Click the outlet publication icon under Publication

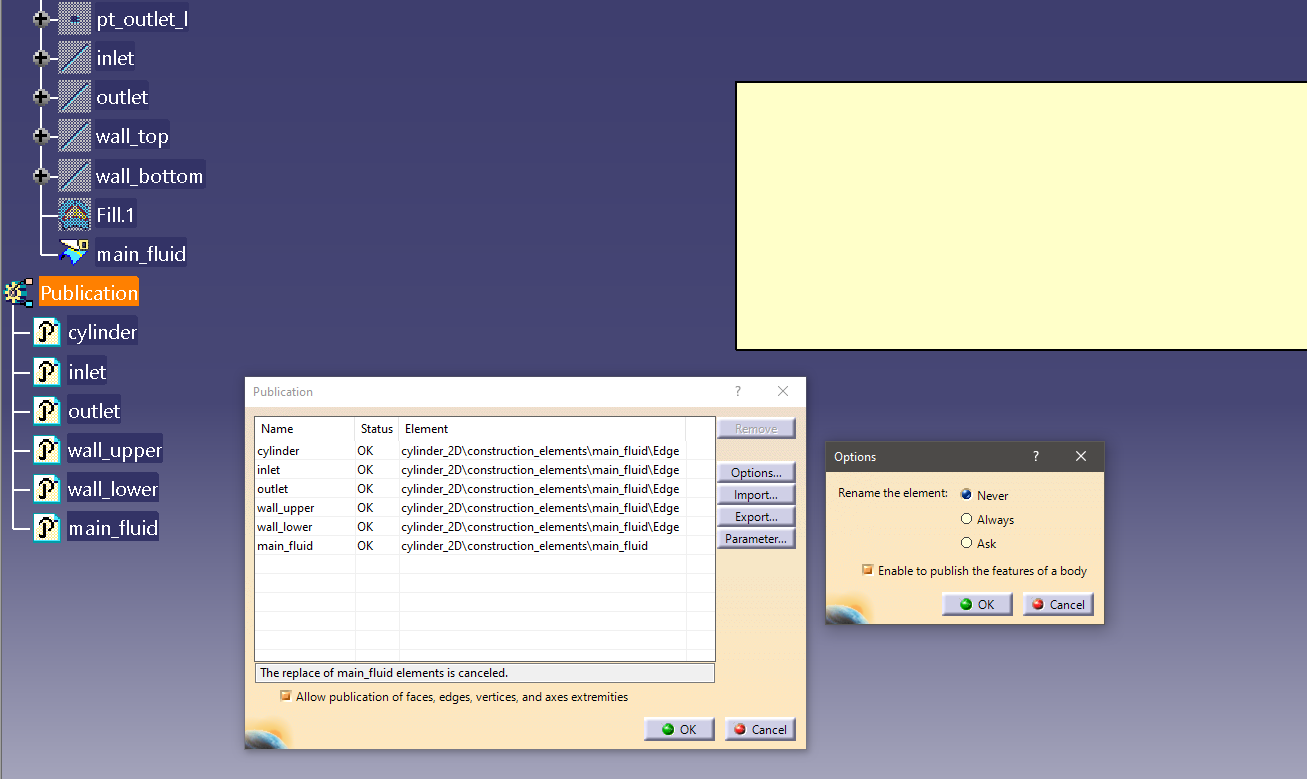(x=47, y=411)
